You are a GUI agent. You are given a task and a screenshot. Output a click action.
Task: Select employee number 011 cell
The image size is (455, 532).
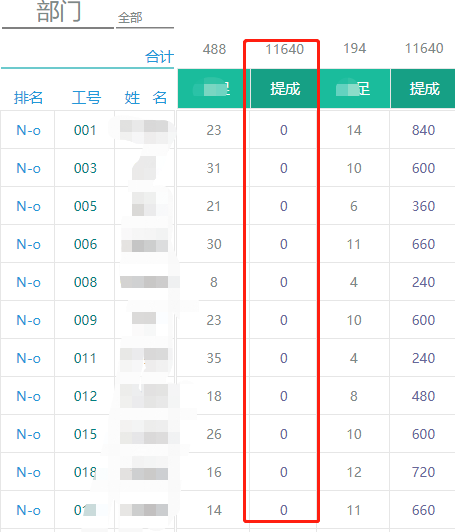point(85,358)
